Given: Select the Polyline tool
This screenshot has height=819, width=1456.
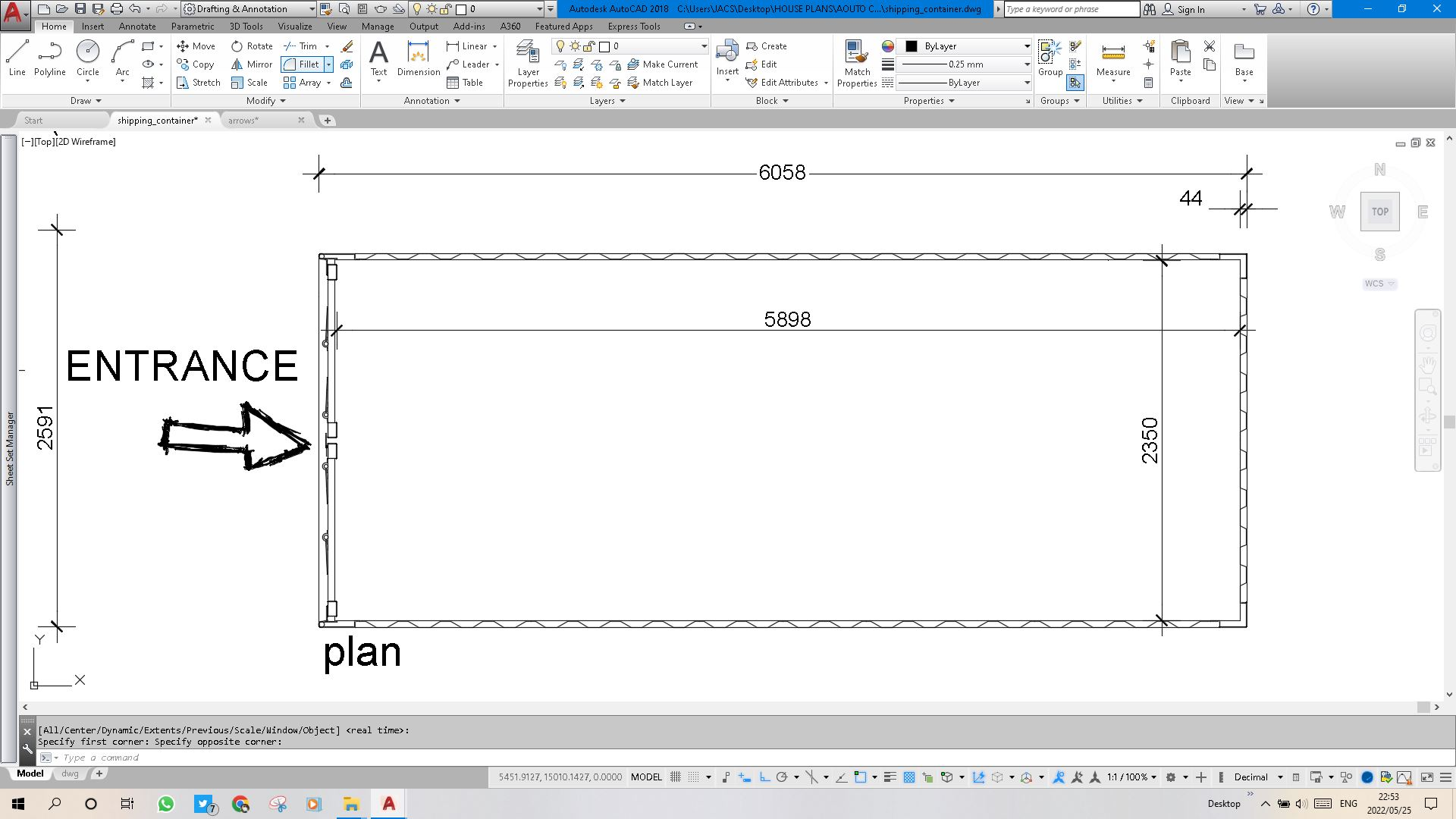Looking at the screenshot, I should tap(49, 58).
